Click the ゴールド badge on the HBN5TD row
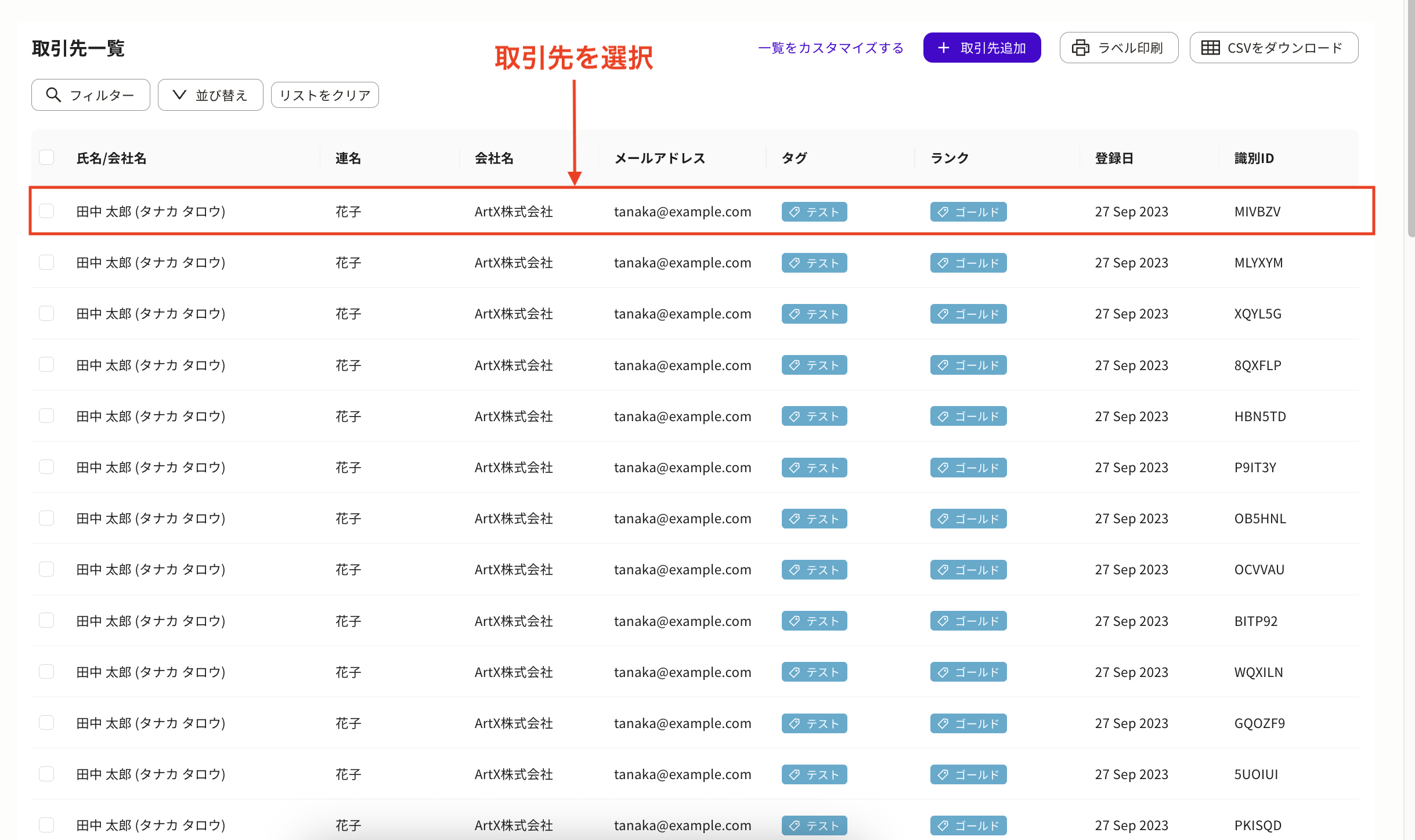 pos(968,416)
